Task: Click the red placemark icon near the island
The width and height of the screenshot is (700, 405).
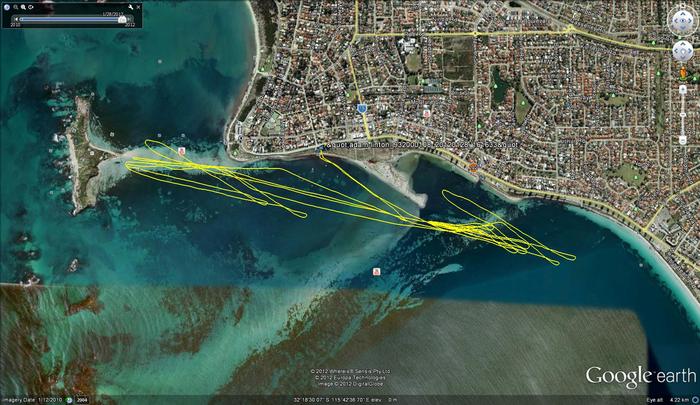Action: click(181, 150)
